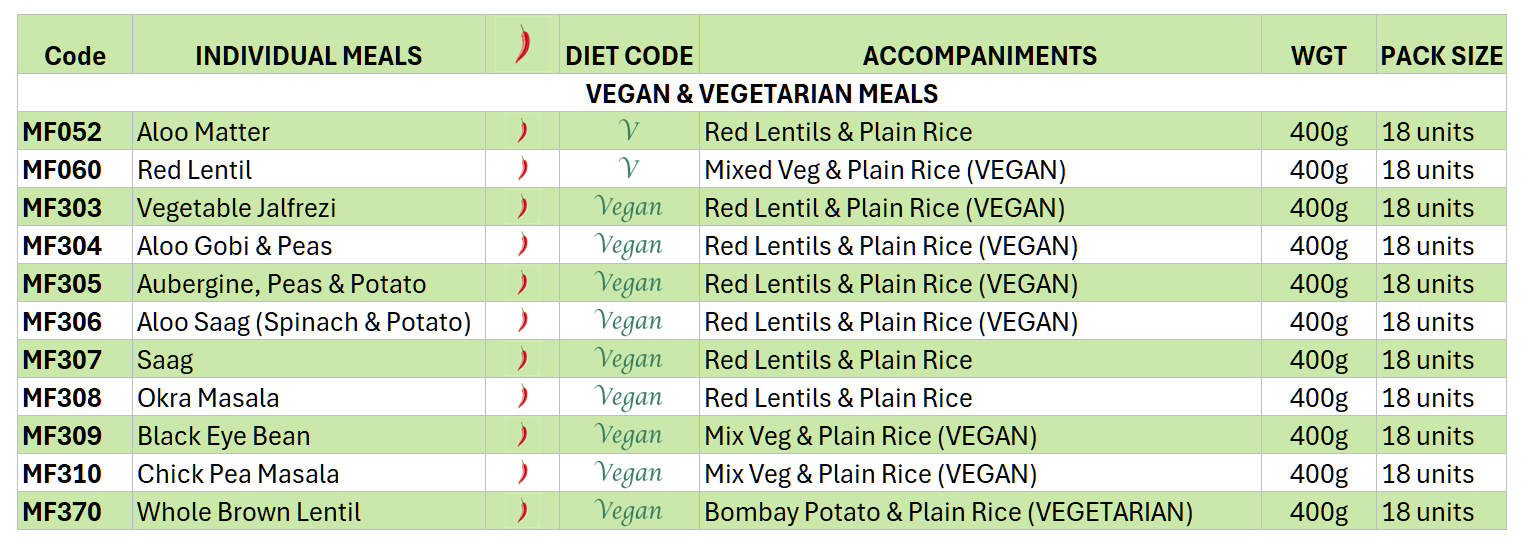Viewport: 1535px width, 554px height.
Task: Select the Aubergine, Peas & Potato cell
Action: tap(281, 284)
